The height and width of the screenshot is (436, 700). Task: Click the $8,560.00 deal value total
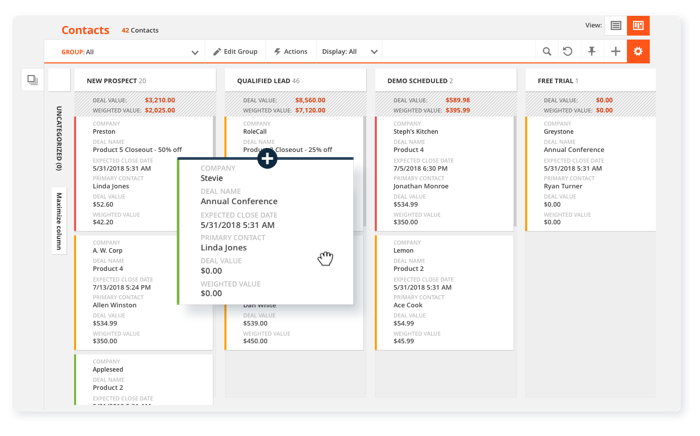click(x=310, y=100)
